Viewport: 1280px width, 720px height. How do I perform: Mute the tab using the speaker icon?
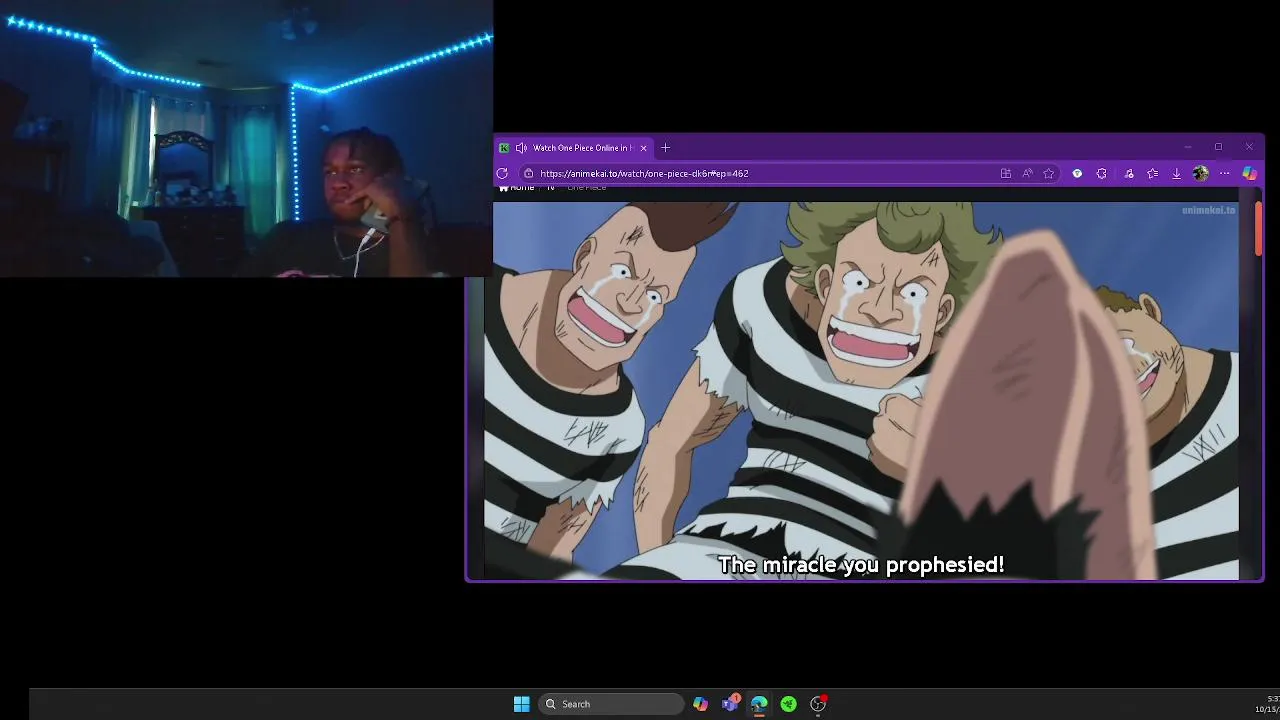click(x=521, y=148)
